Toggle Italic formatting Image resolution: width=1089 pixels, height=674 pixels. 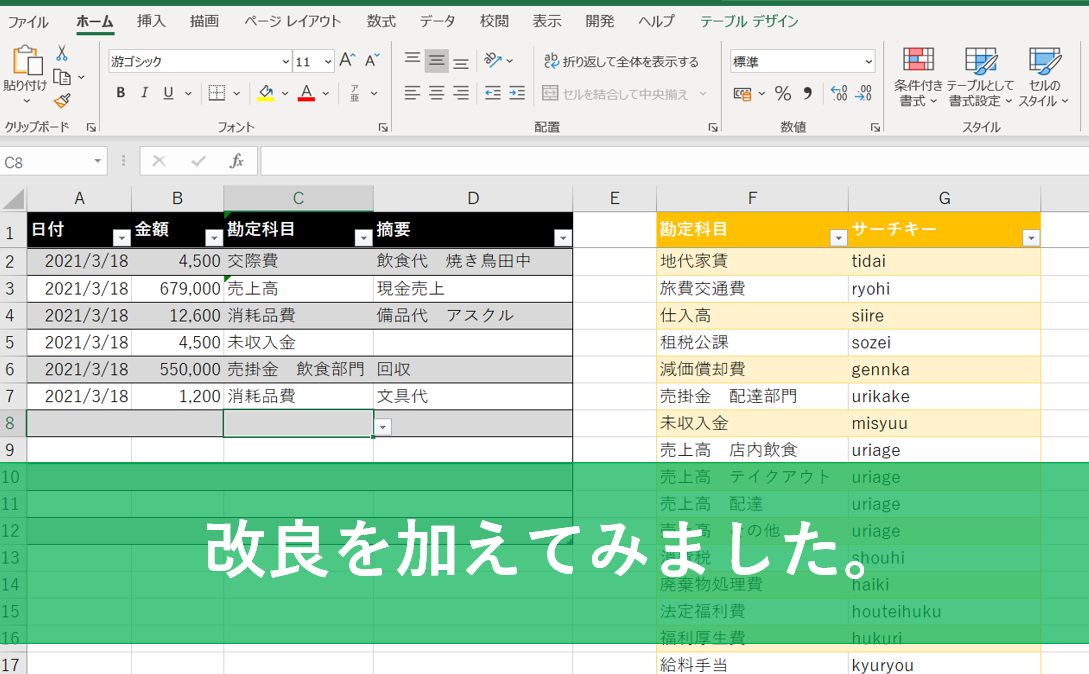click(145, 93)
